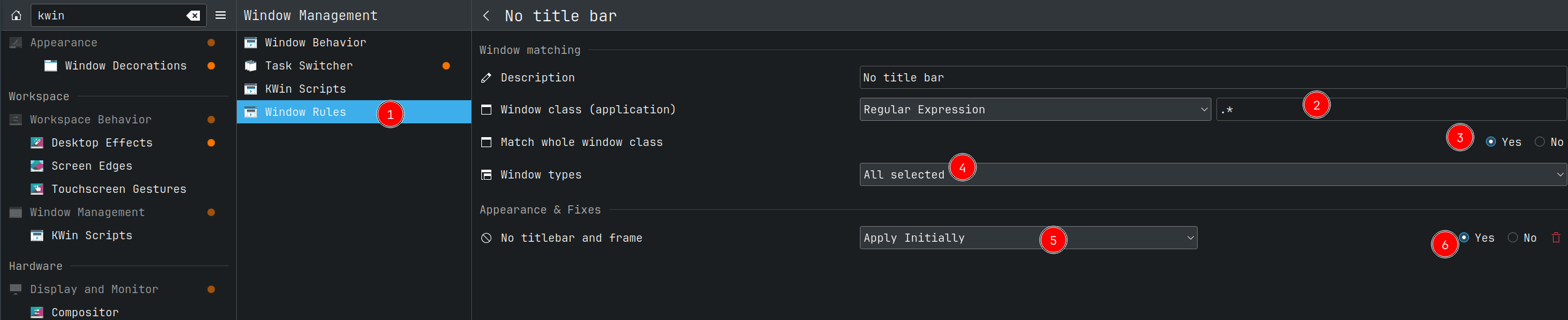Click the Screen Edges icon
Viewport: 1568px width, 320px height.
pos(37,166)
